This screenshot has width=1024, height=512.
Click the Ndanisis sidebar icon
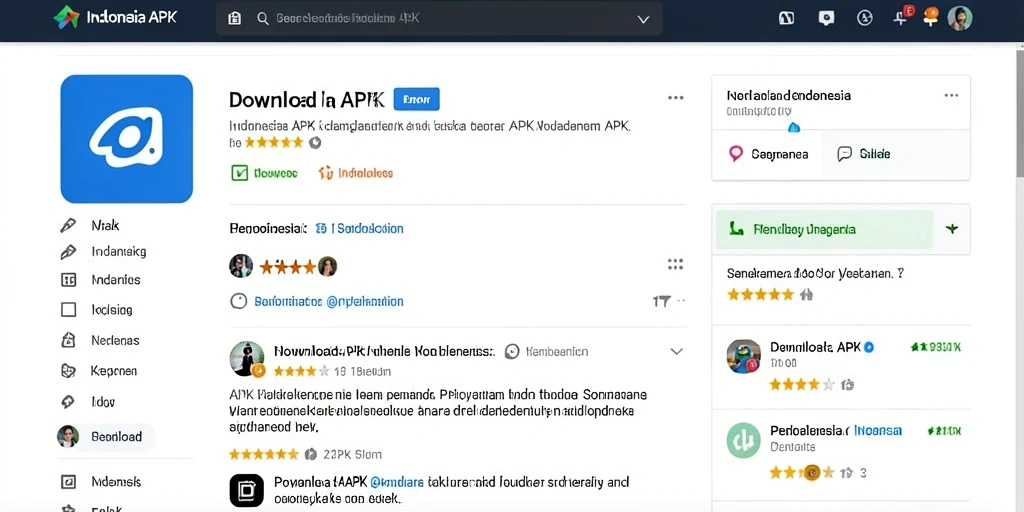coord(69,482)
